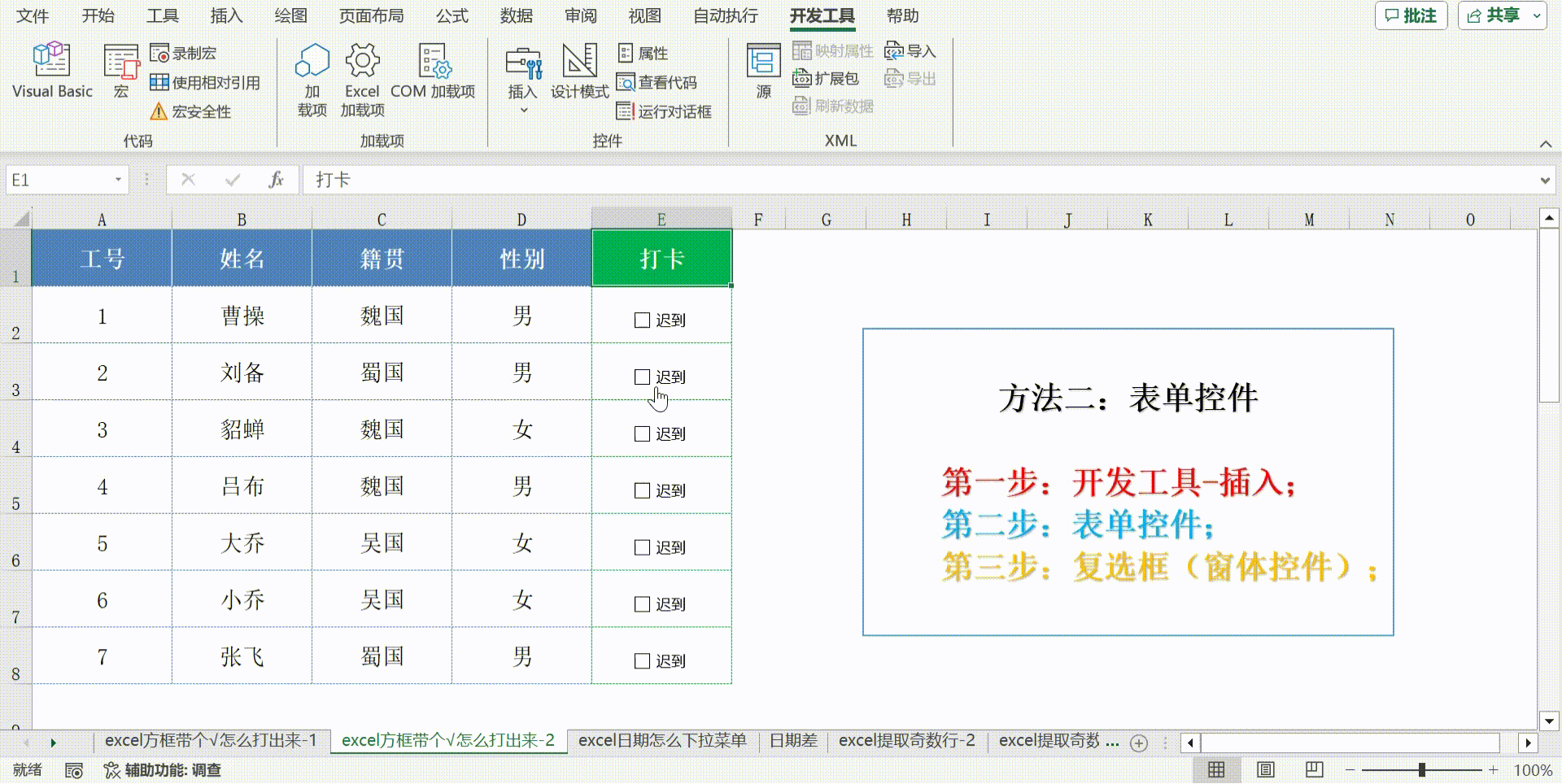Open the XML 源 source pane

pos(763,72)
